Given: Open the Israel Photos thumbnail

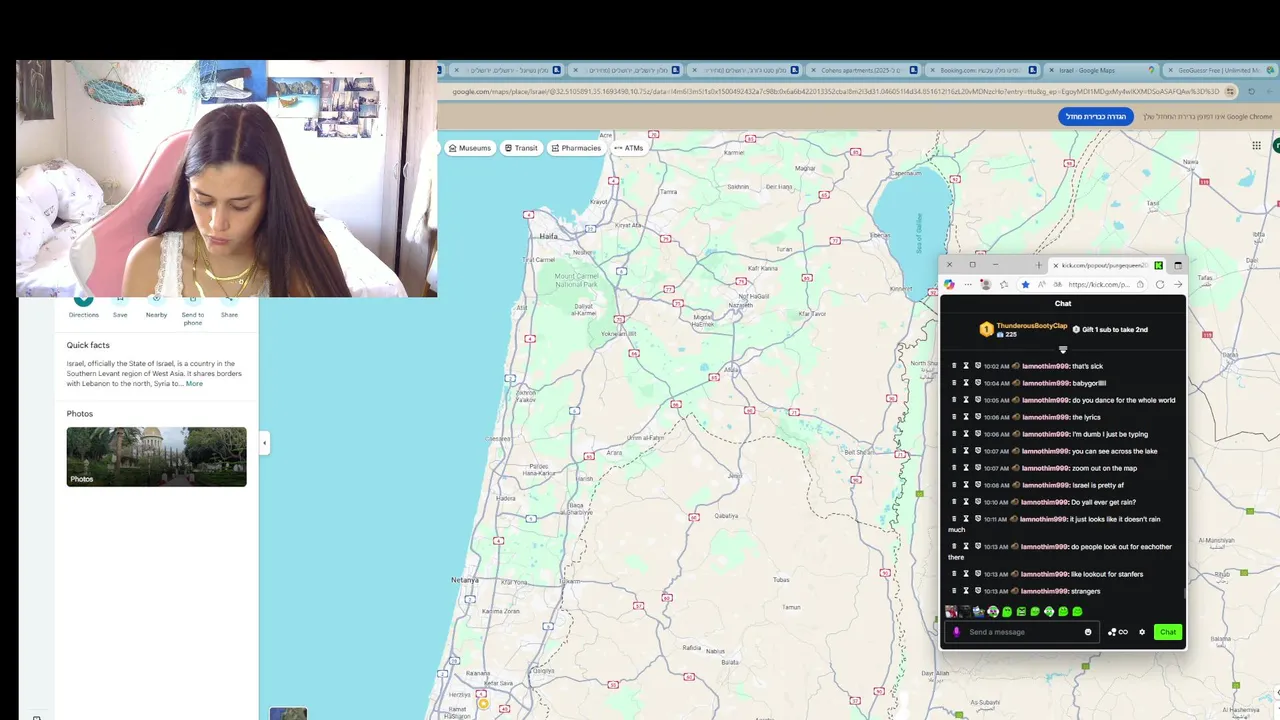Looking at the screenshot, I should 156,457.
